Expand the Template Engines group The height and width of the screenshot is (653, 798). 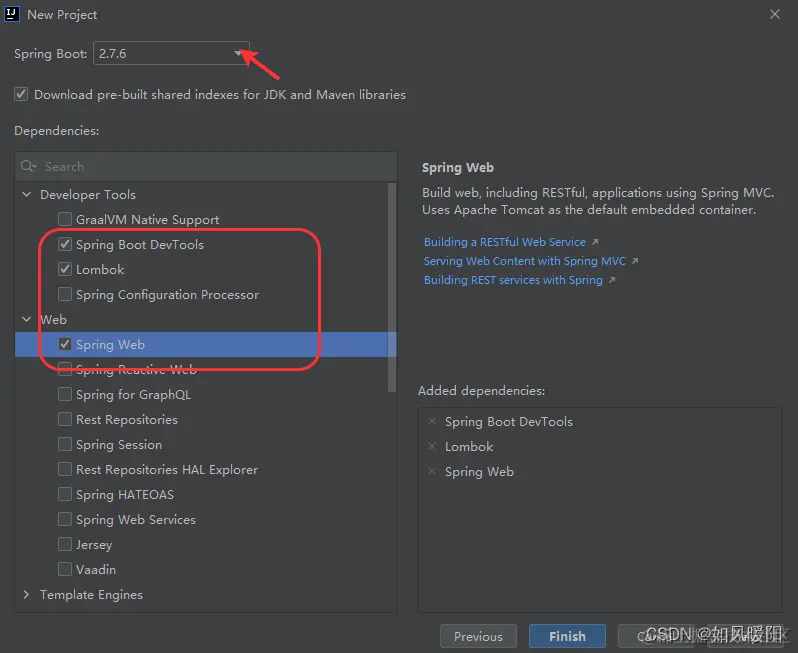tap(26, 594)
